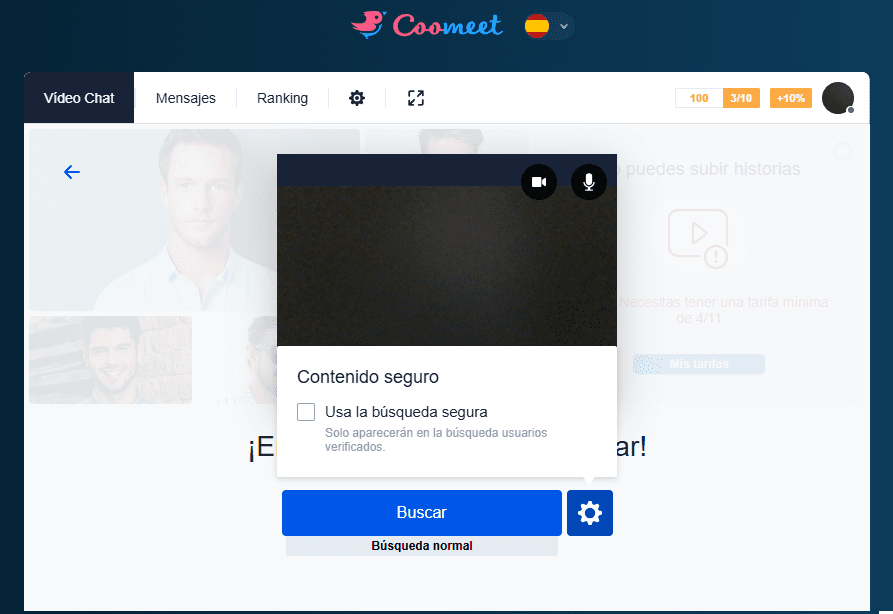This screenshot has width=893, height=614.
Task: Open the Búsqueda normal search mode selector
Action: [x=422, y=546]
